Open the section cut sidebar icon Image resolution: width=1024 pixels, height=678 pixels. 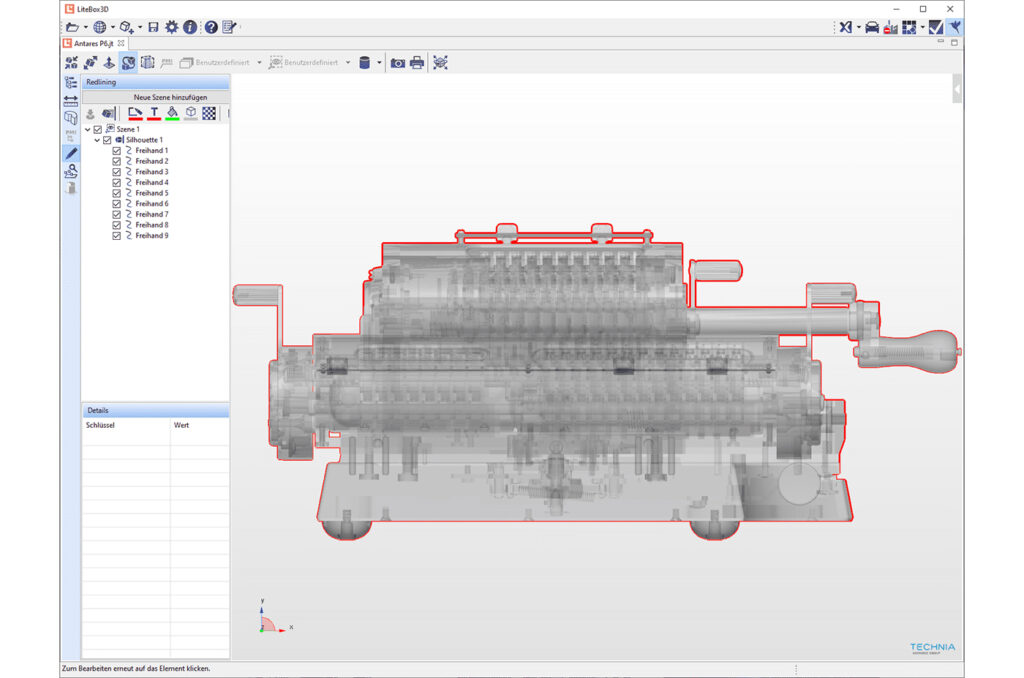(x=71, y=118)
